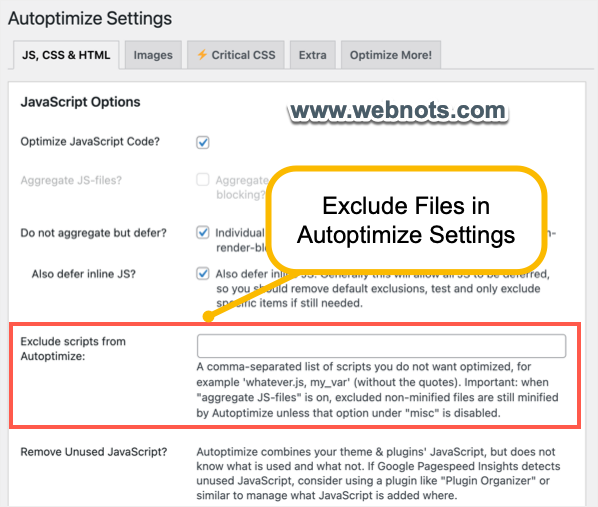The width and height of the screenshot is (598, 507).
Task: Enable the Aggregate JS-files checkbox
Action: pyautogui.click(x=203, y=179)
